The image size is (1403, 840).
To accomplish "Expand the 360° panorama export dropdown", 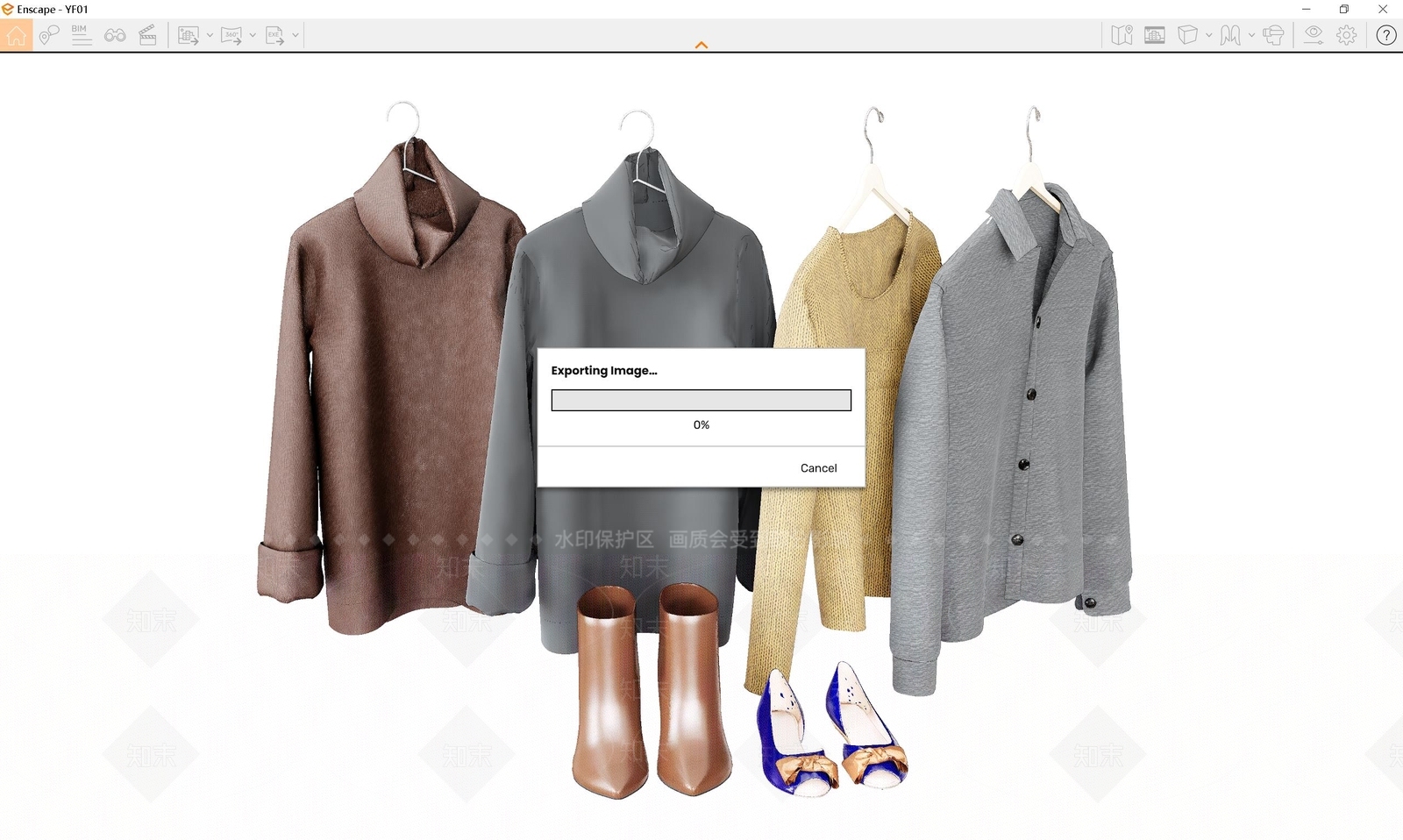I will pos(253,35).
